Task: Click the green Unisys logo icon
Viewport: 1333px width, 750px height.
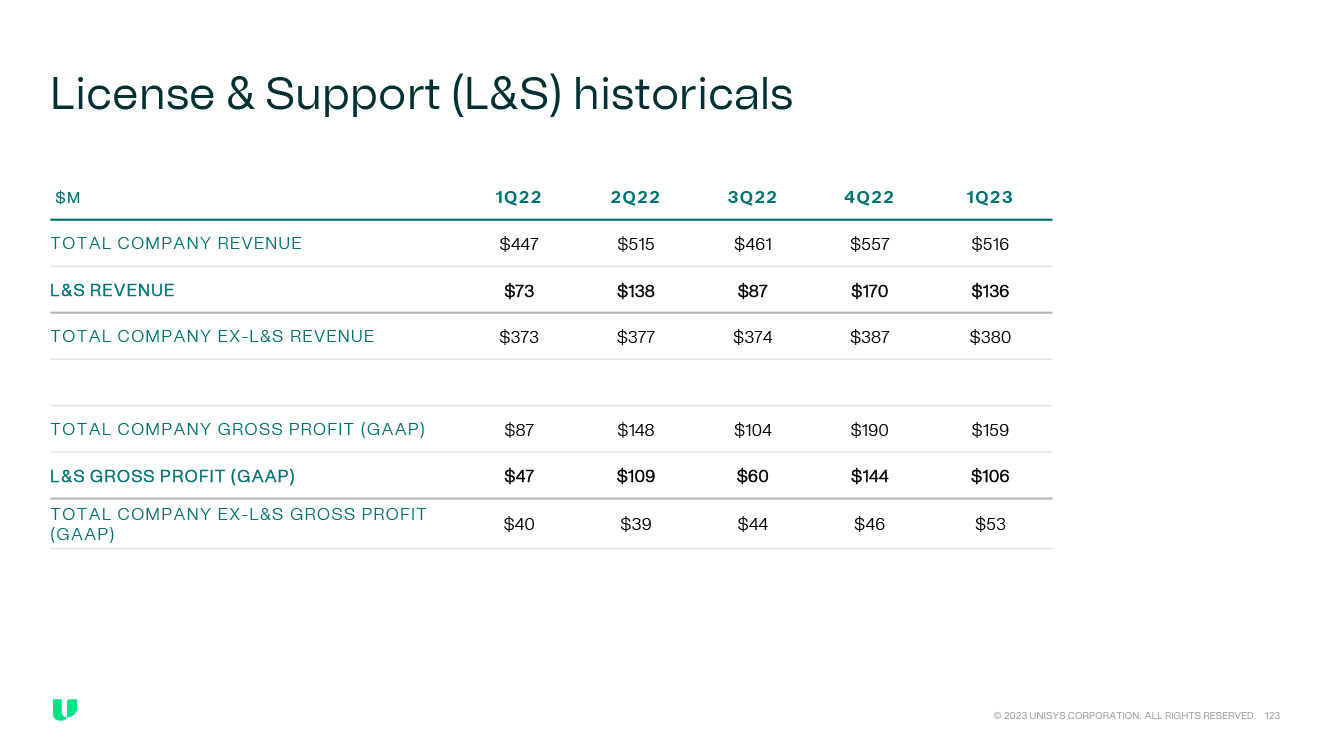Action: [x=65, y=710]
